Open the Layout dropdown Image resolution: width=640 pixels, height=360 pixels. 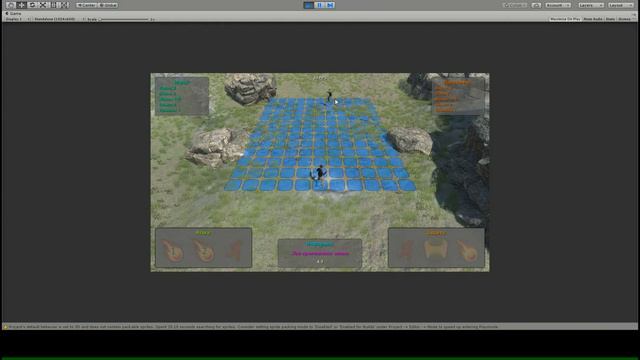tap(620, 5)
